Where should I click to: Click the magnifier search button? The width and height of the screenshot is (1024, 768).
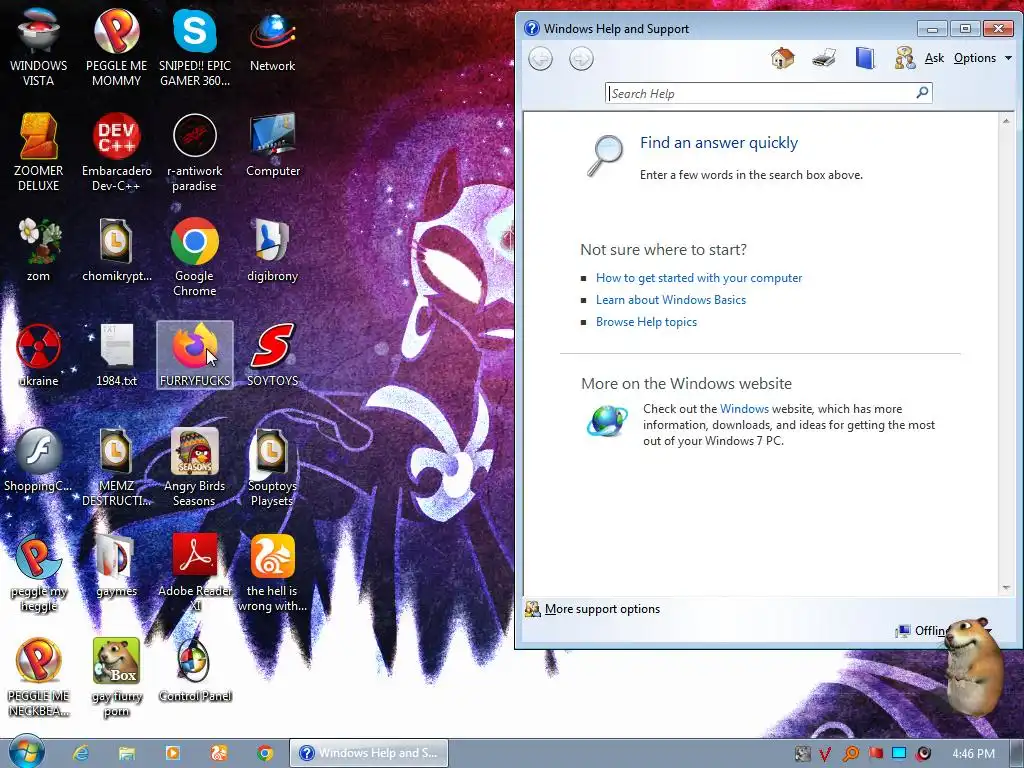click(922, 93)
